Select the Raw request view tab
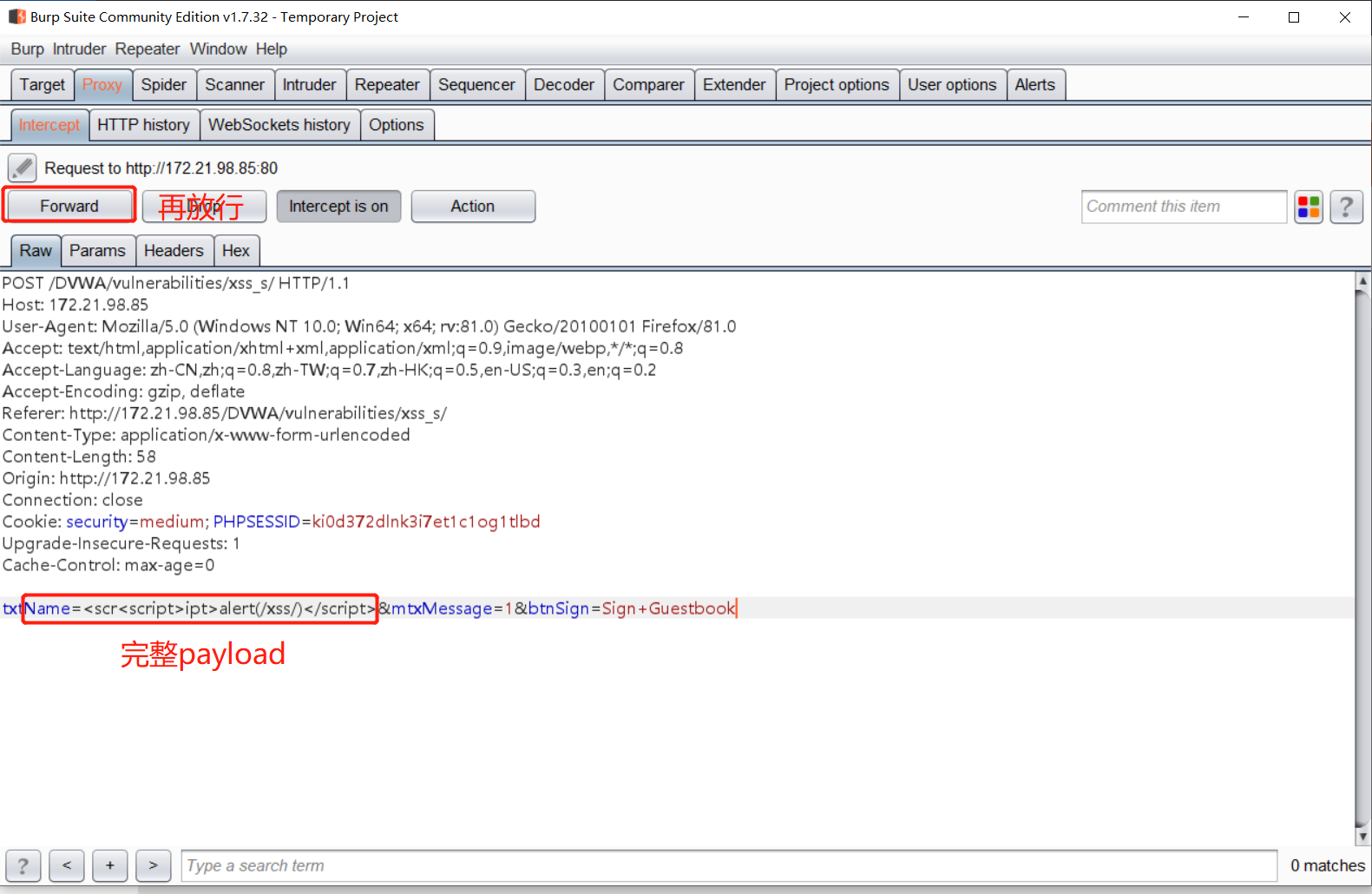The width and height of the screenshot is (1372, 894). (x=36, y=251)
